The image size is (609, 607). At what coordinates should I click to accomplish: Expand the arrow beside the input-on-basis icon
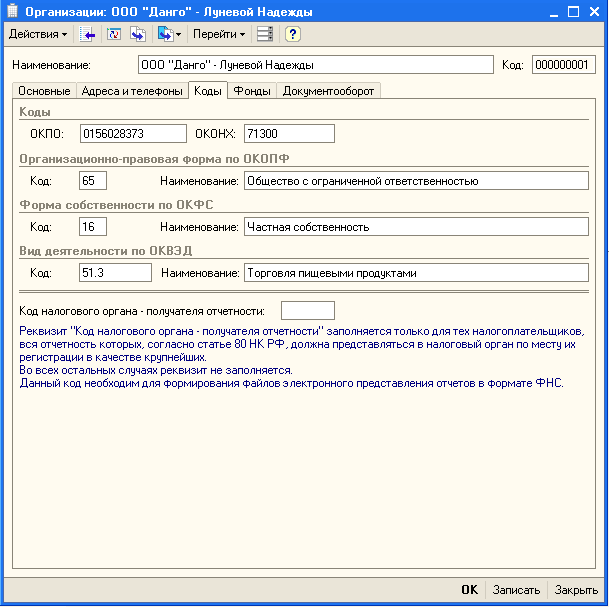pyautogui.click(x=178, y=34)
